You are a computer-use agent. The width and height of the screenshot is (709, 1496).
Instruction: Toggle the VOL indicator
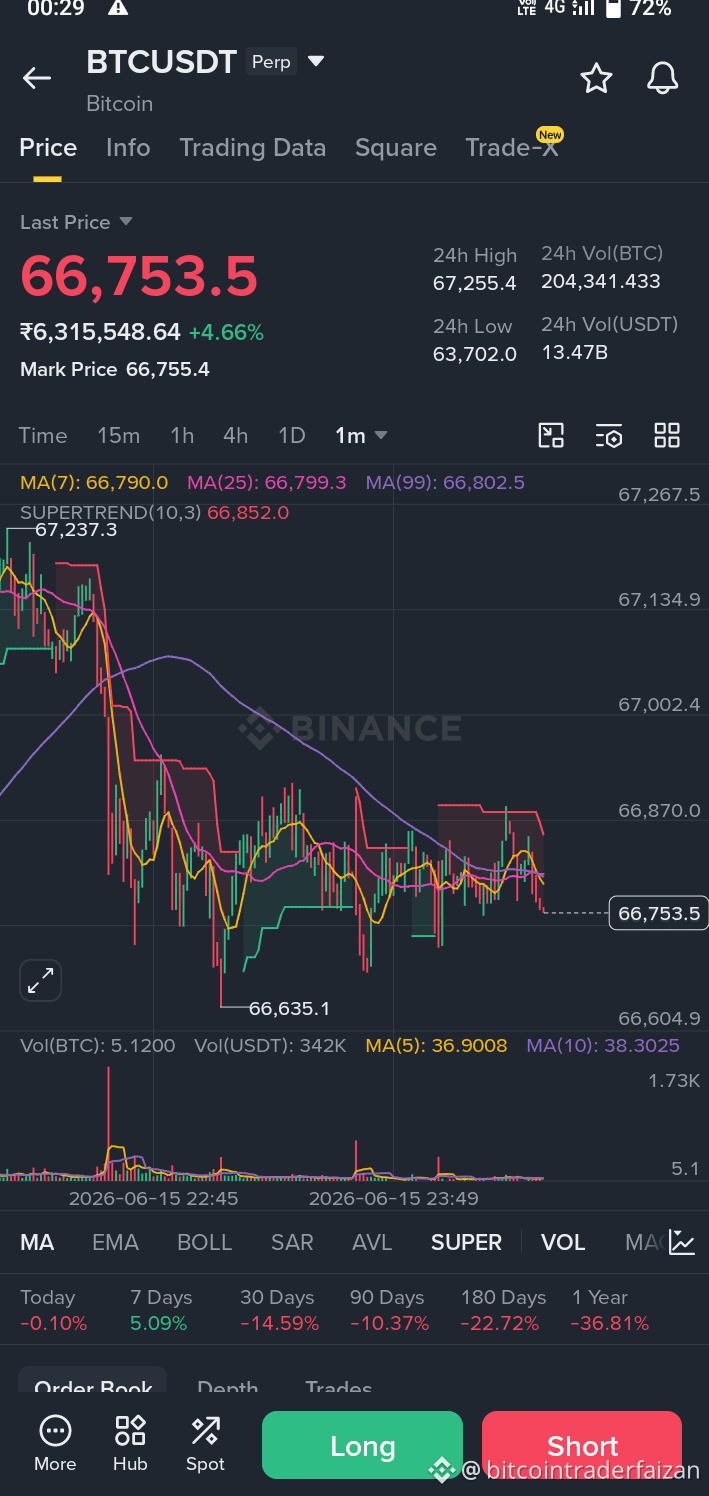563,1242
